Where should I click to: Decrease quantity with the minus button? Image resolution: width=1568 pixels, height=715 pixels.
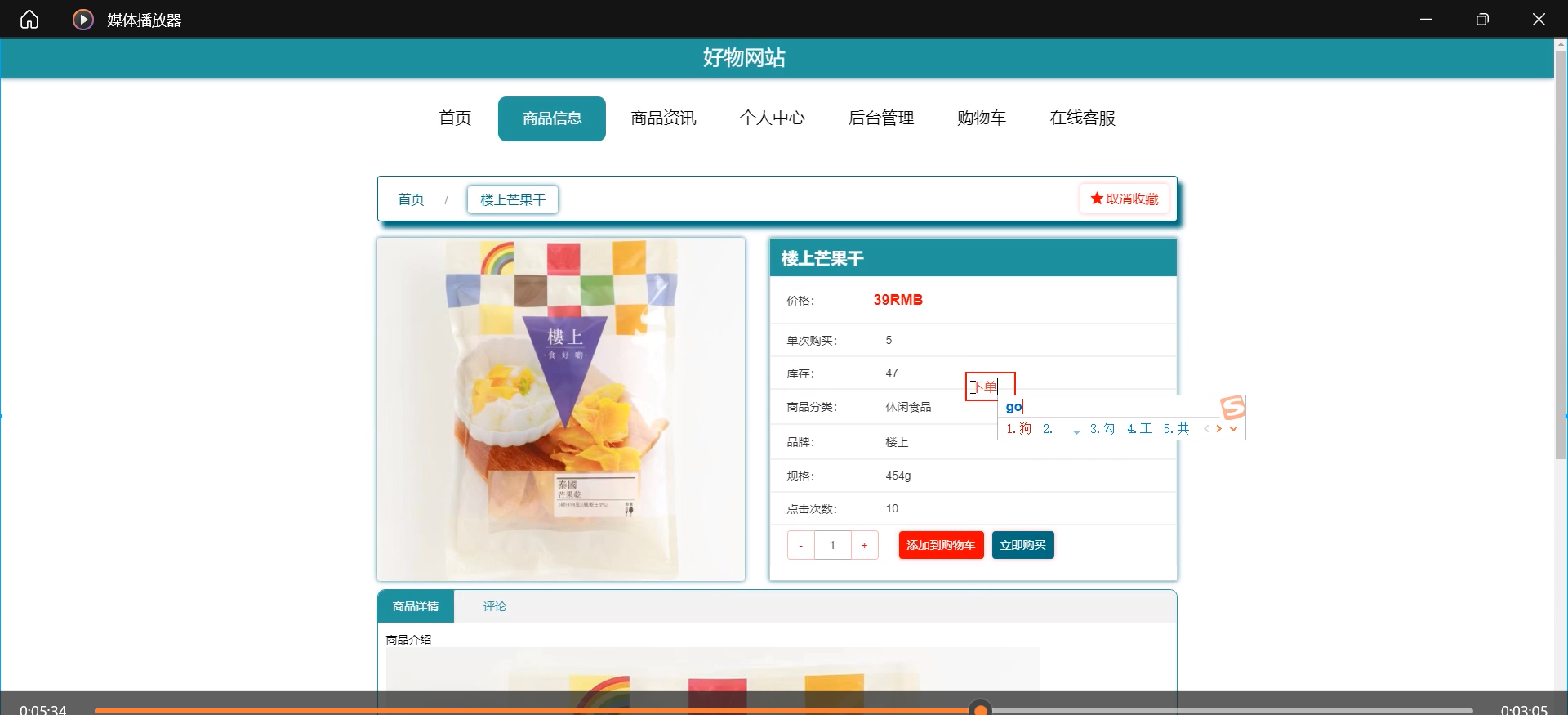coord(801,545)
